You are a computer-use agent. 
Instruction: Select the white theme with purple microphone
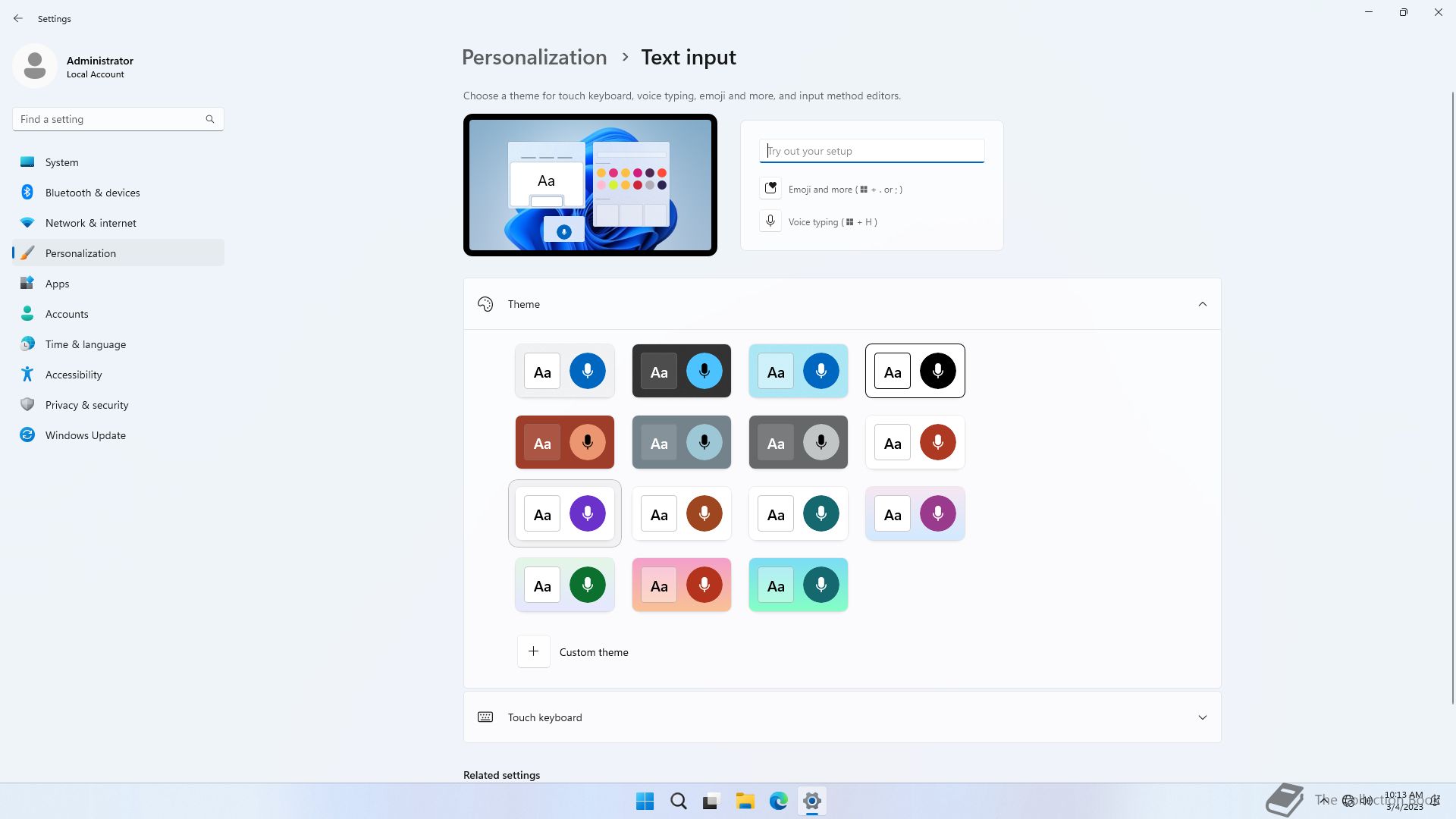point(564,513)
